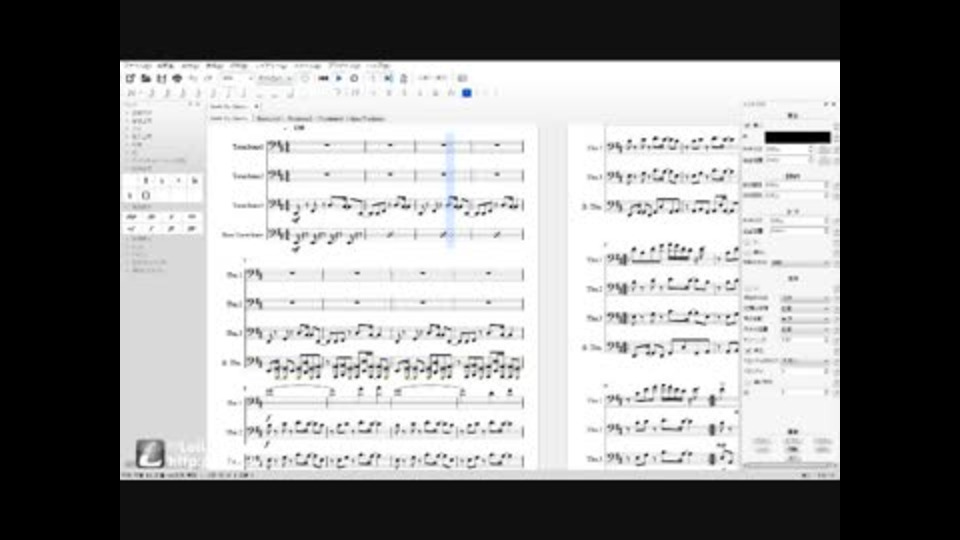Open the second menu bar item
This screenshot has height=540, width=960.
[x=165, y=66]
